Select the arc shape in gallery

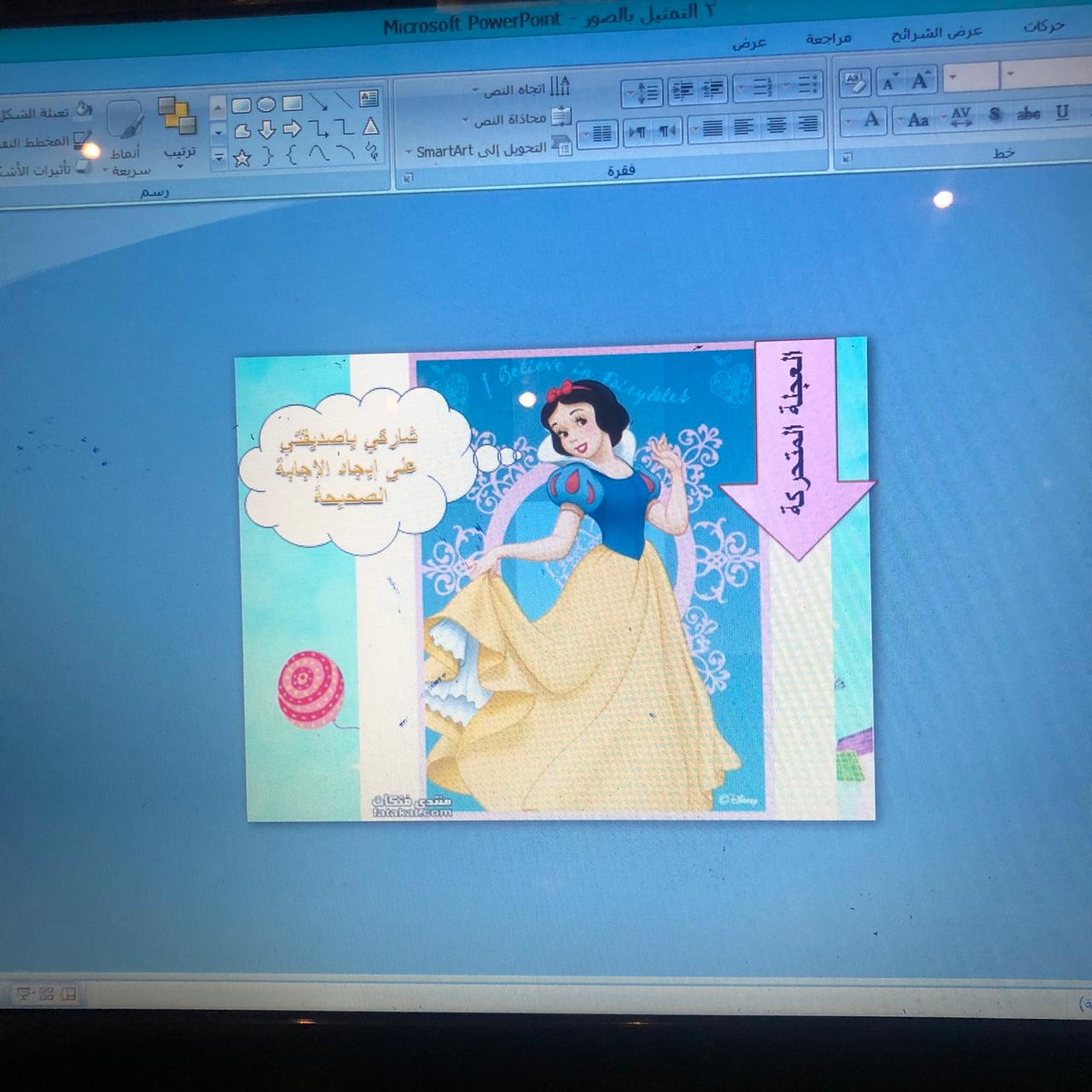pos(345,153)
